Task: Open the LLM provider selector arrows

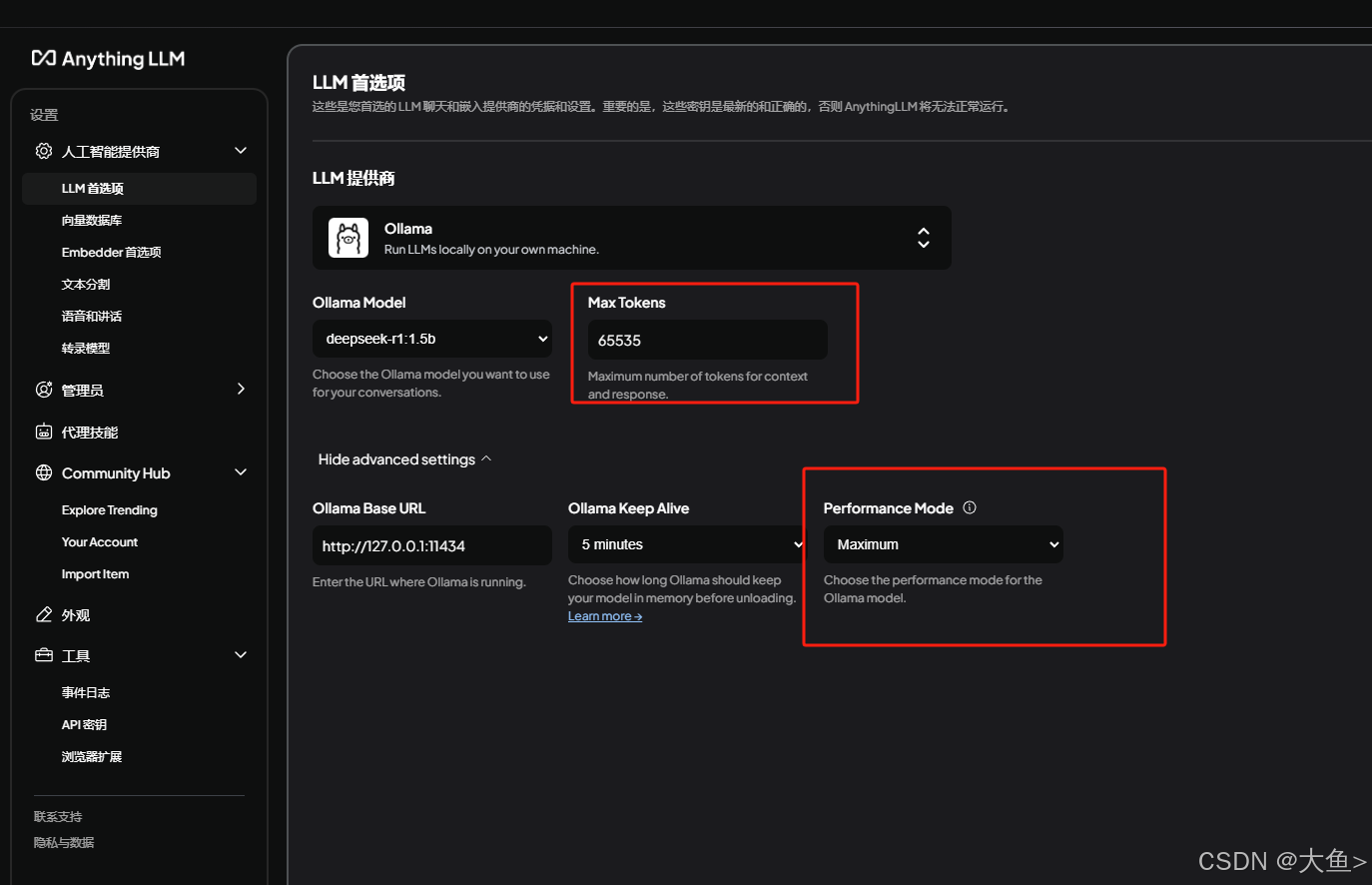Action: (x=924, y=238)
